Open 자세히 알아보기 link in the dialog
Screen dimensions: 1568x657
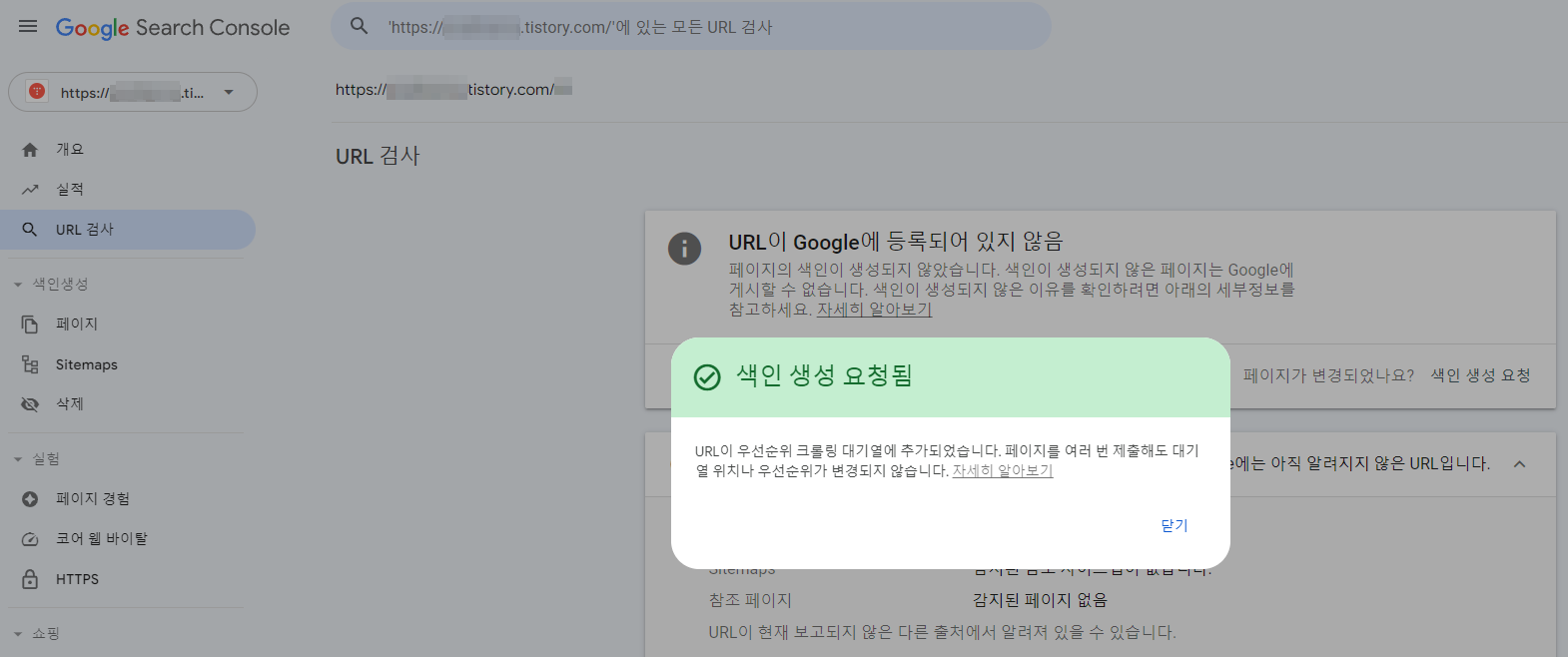pyautogui.click(x=1003, y=470)
